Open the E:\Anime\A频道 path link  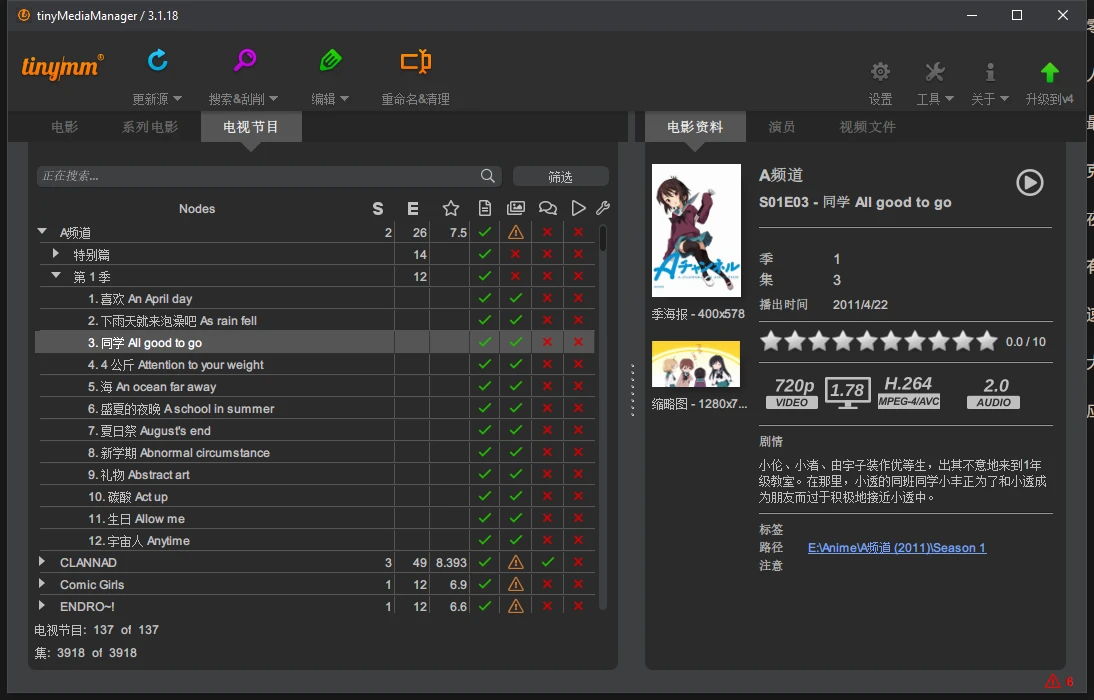click(896, 548)
